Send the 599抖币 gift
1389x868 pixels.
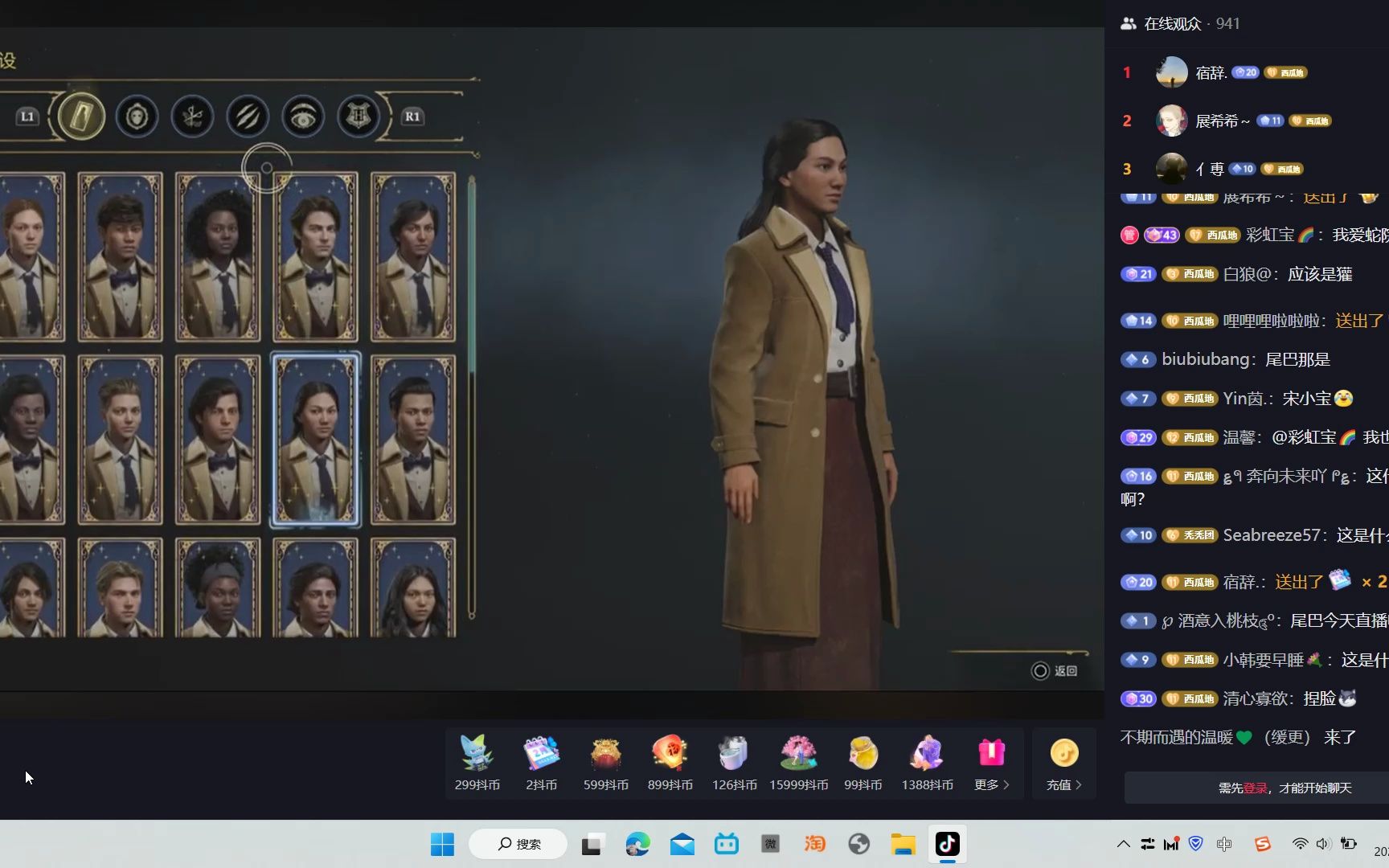606,764
